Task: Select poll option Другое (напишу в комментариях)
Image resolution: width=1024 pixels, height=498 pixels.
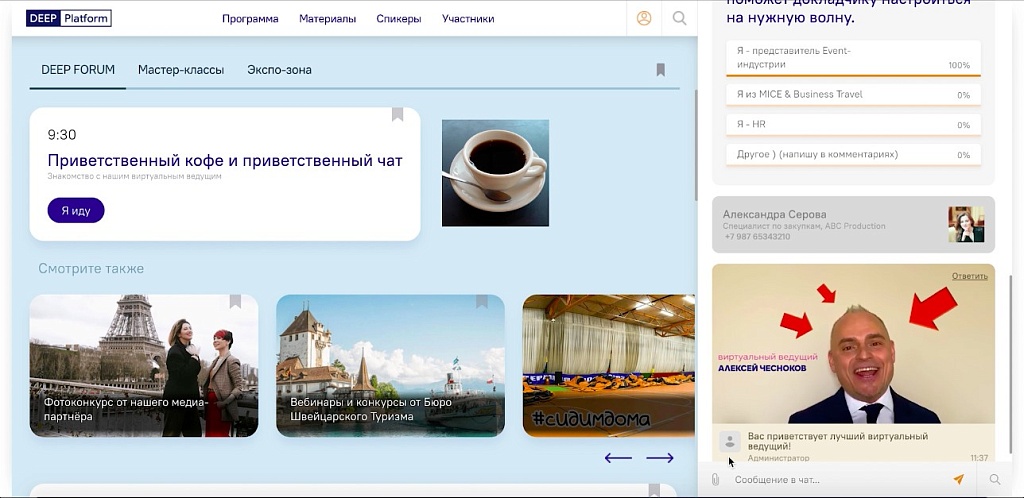Action: 854,155
